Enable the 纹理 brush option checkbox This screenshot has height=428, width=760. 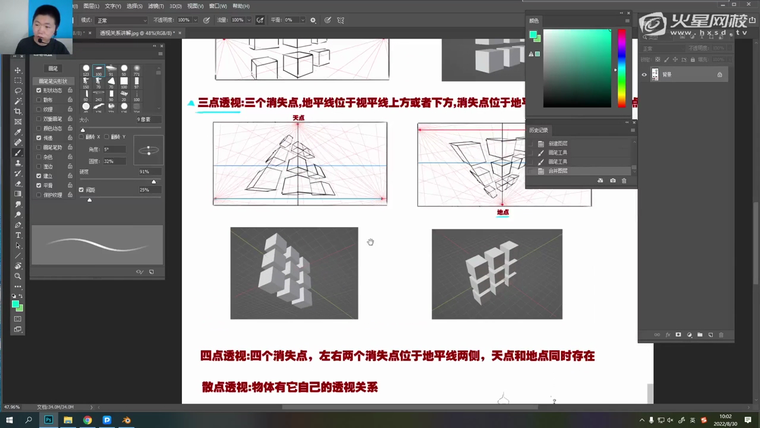39,108
